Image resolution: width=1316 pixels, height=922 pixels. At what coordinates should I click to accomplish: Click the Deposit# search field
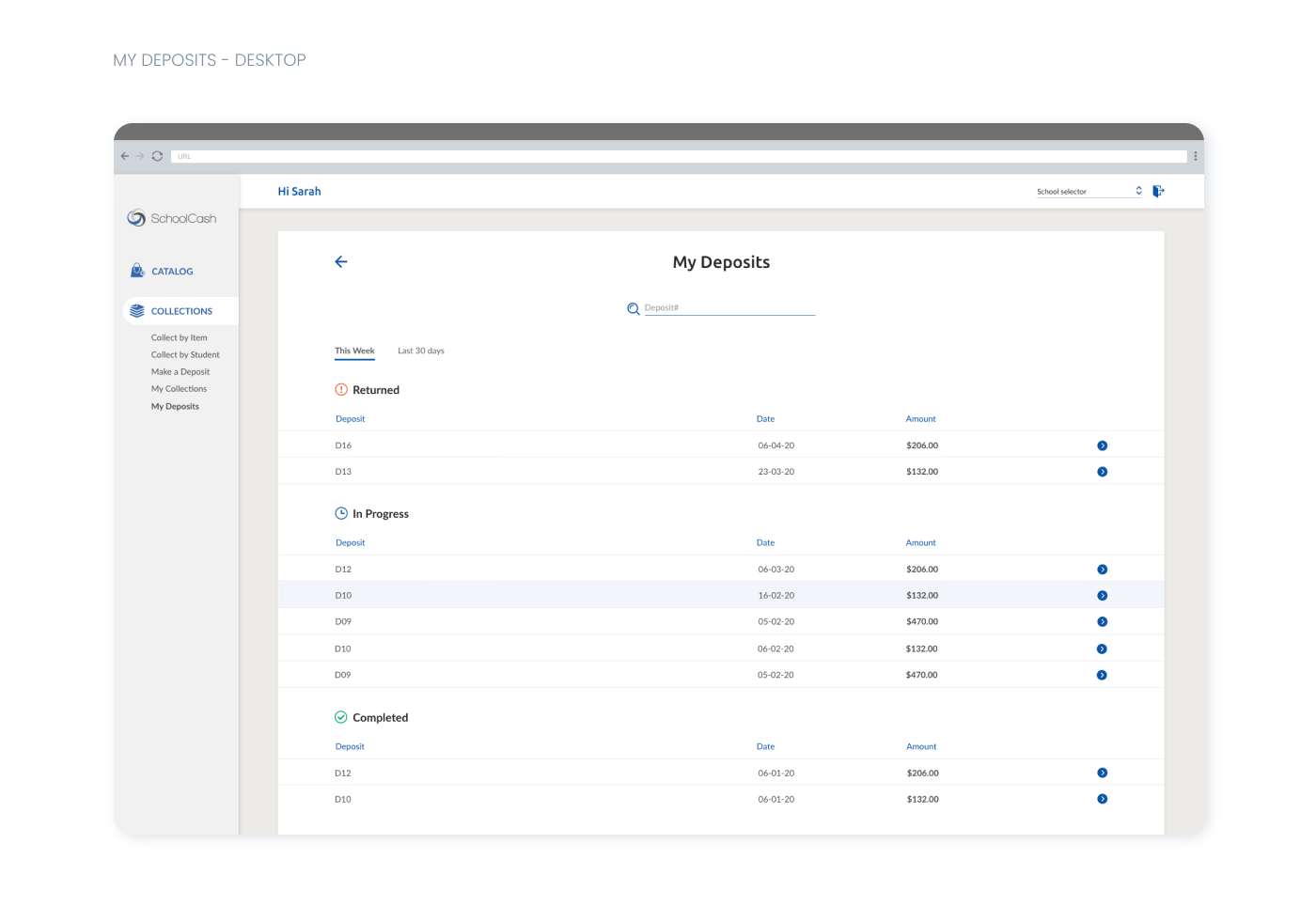point(729,308)
